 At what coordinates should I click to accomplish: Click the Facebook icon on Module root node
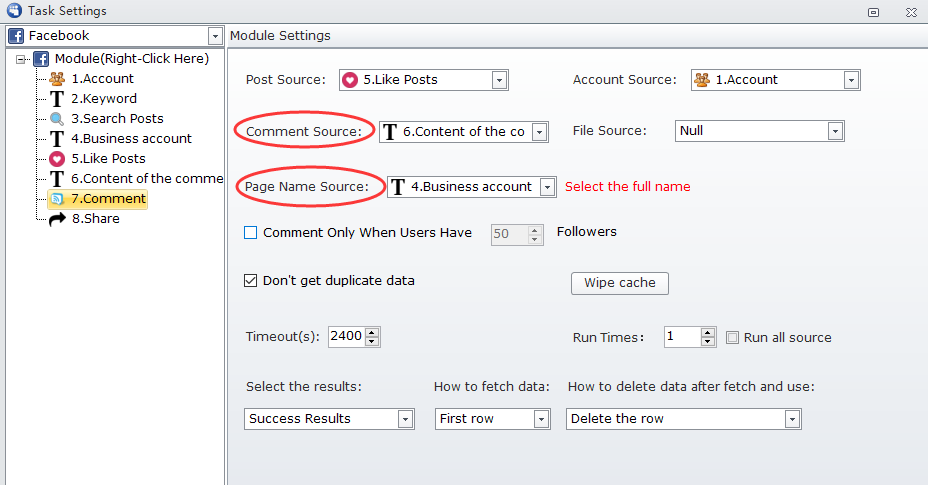(42, 59)
